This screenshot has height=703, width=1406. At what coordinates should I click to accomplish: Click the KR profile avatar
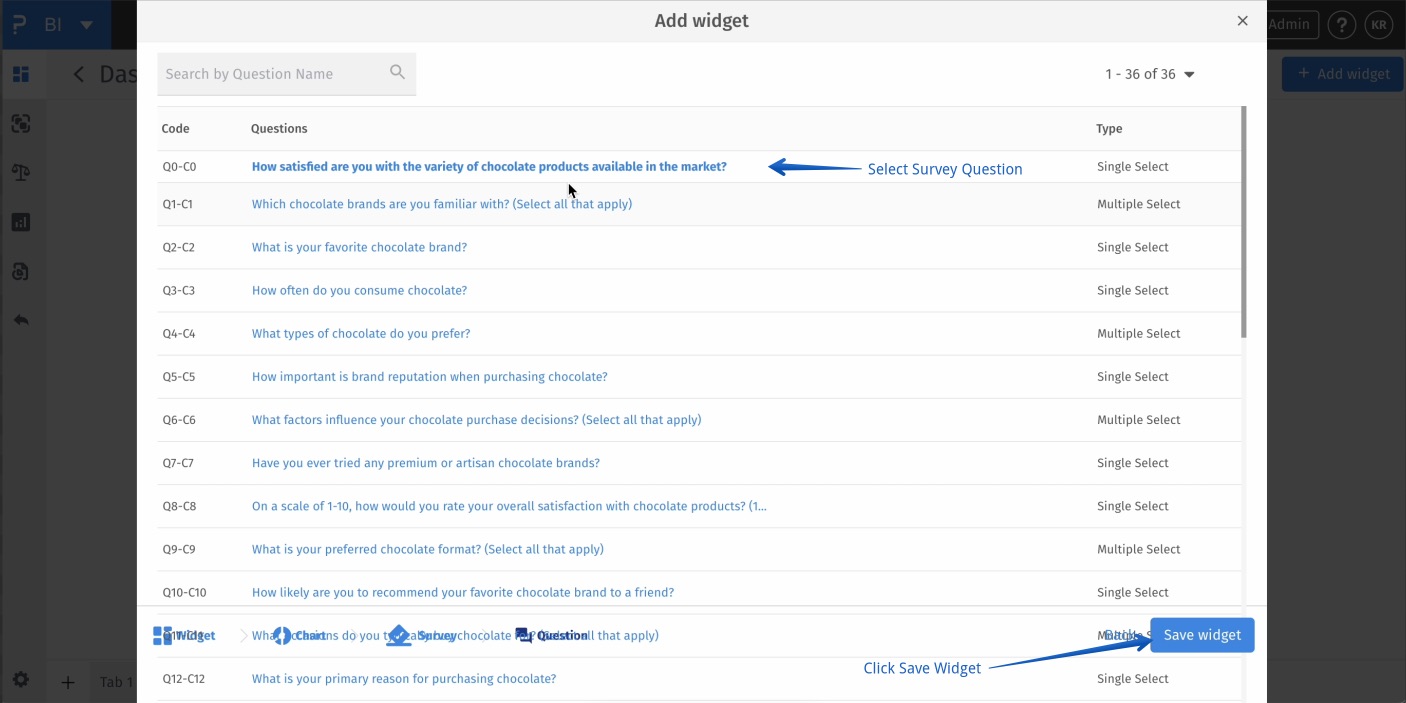coord(1379,24)
